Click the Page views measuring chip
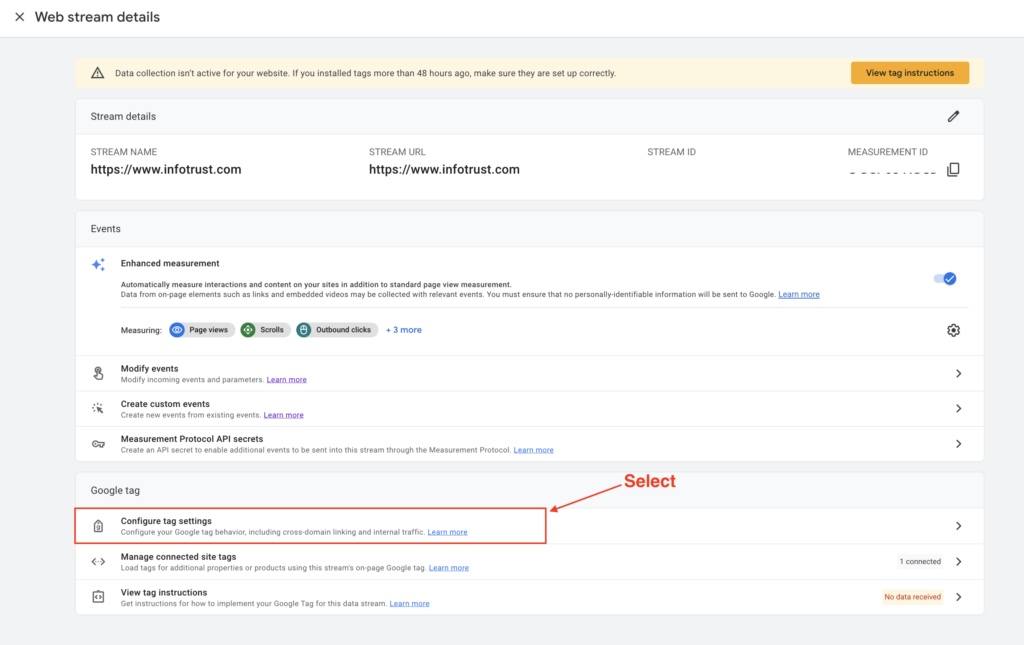 [x=202, y=330]
